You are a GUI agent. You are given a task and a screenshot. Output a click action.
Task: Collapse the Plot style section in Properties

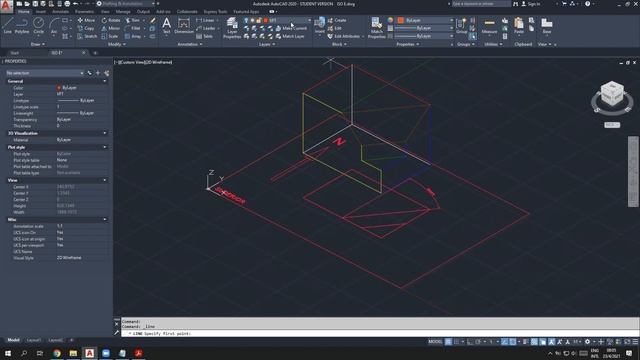point(105,147)
